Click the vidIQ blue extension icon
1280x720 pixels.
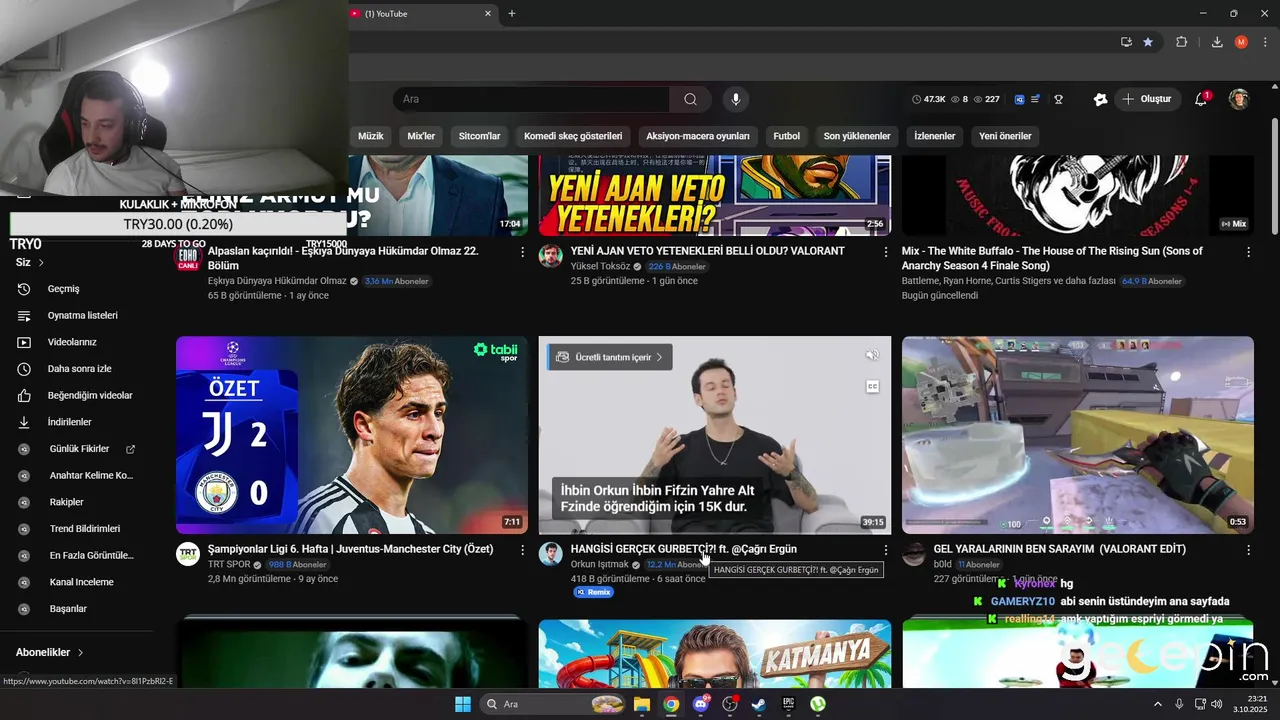tap(1019, 99)
